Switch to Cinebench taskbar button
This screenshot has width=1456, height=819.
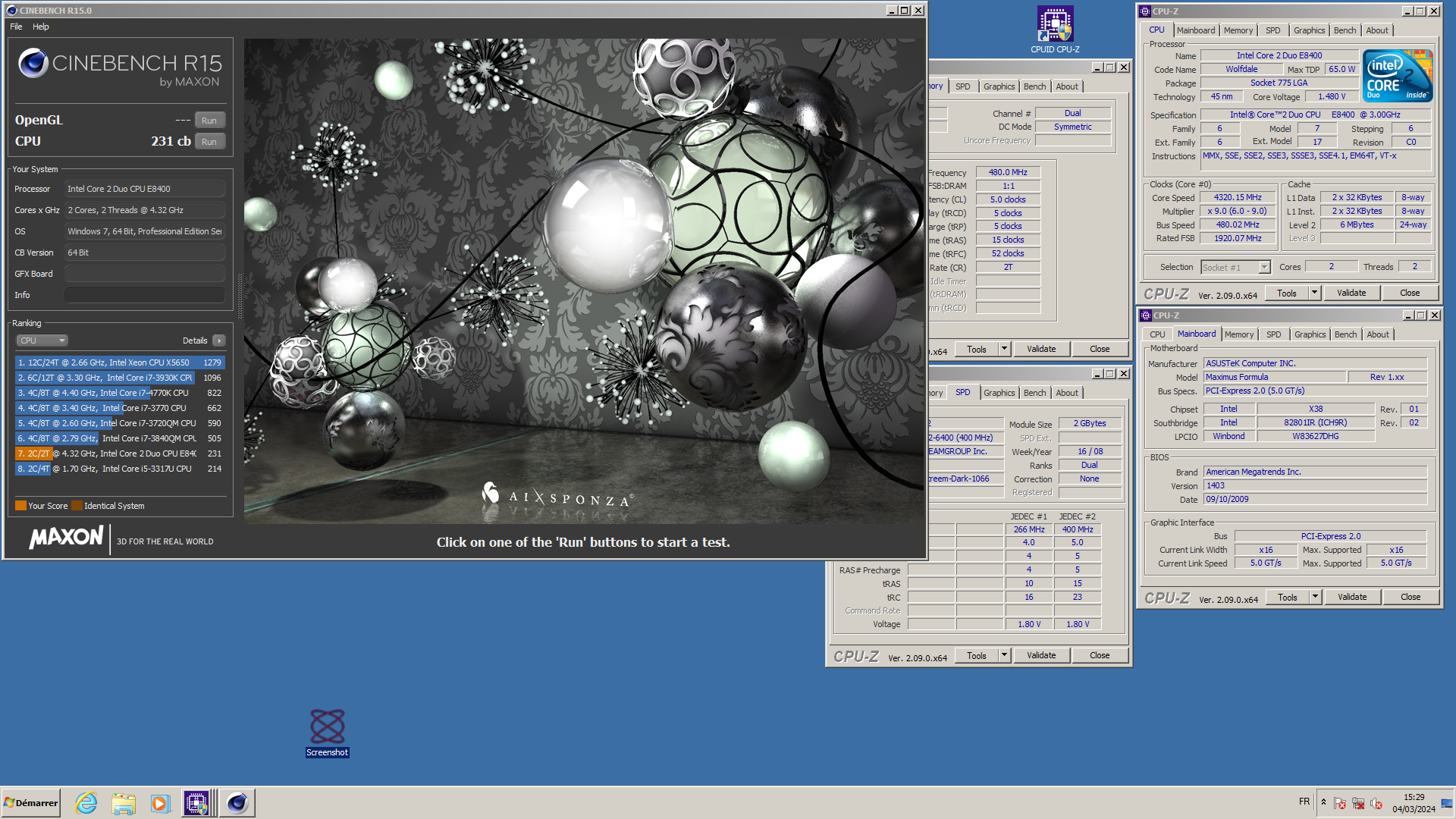tap(237, 803)
